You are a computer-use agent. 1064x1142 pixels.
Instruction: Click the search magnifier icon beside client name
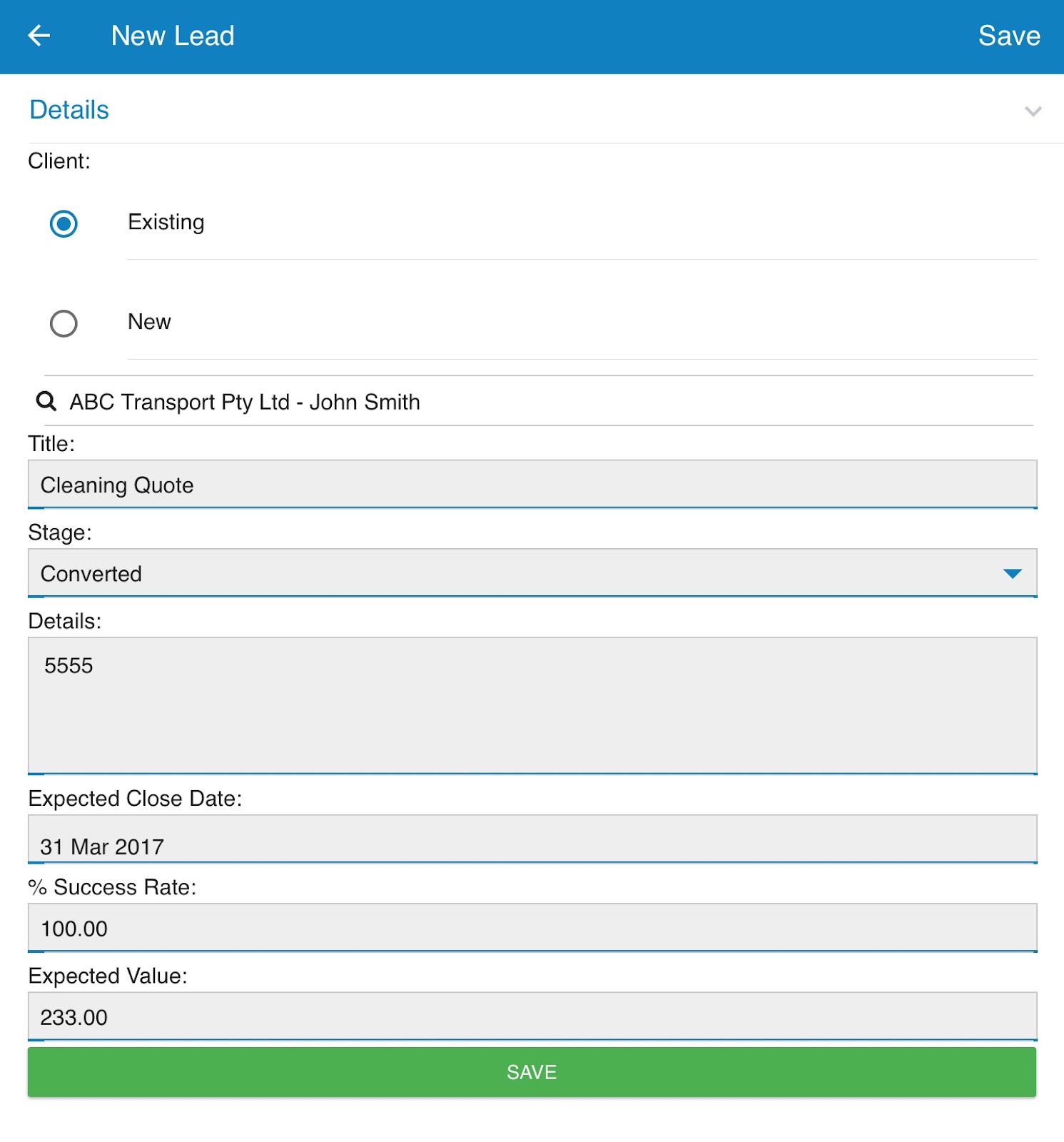[46, 401]
